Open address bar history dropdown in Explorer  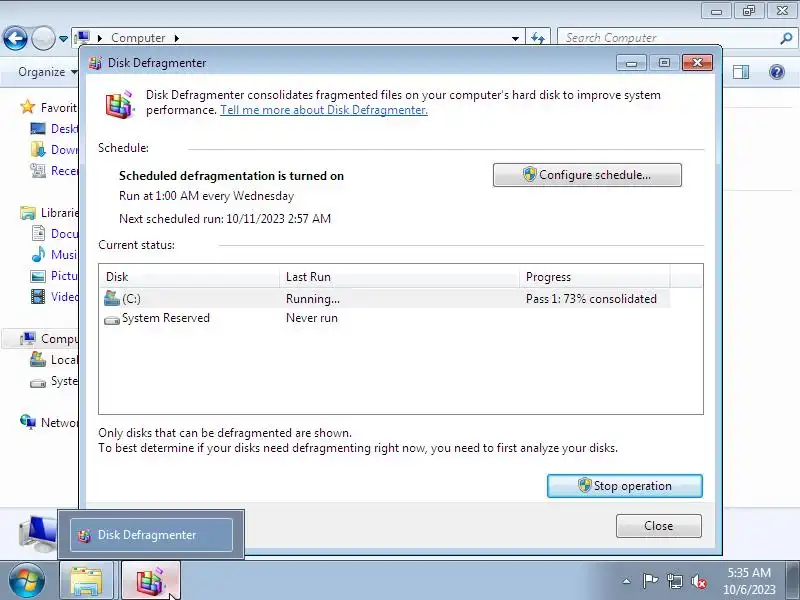point(515,38)
